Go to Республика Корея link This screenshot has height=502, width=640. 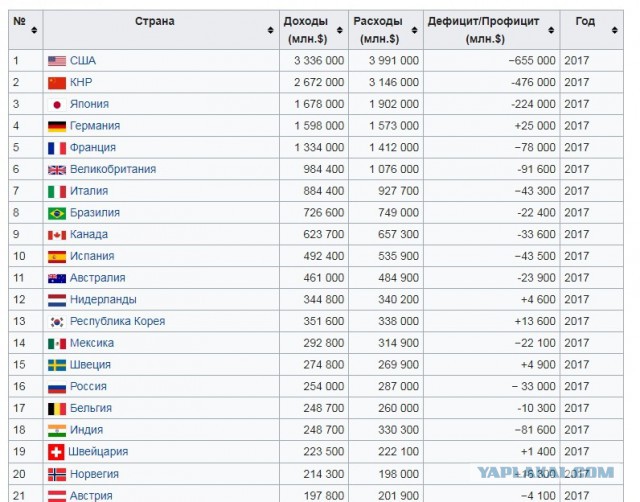point(117,321)
